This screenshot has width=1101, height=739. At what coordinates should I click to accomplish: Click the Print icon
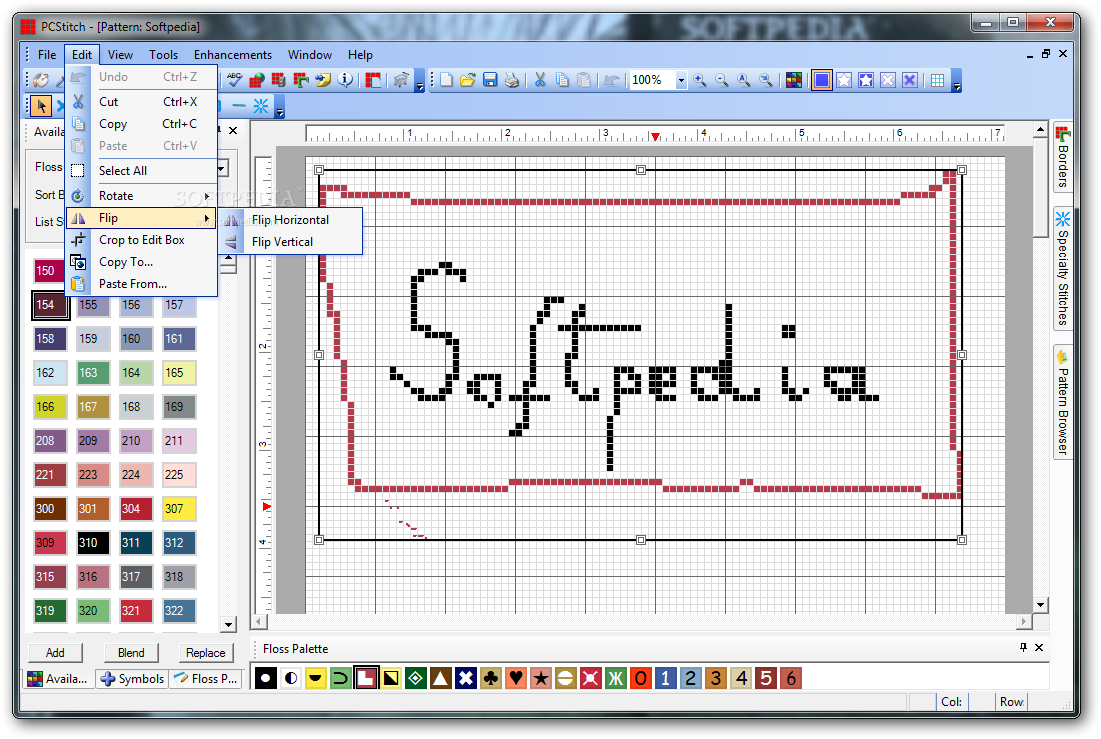[x=512, y=80]
